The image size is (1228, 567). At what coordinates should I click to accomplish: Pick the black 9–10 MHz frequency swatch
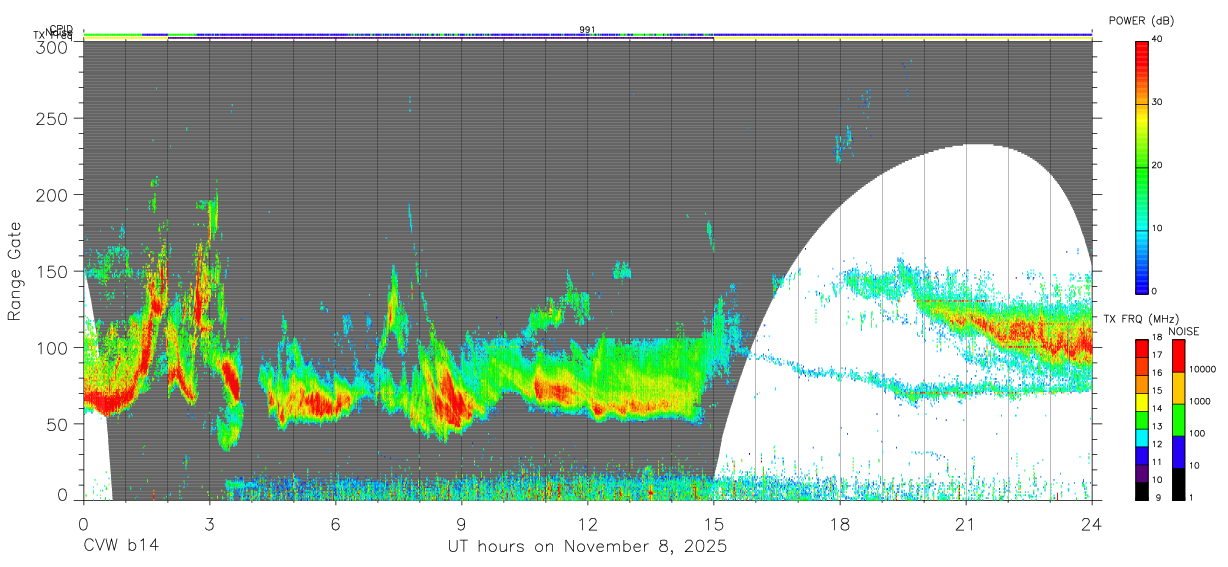point(1143,491)
